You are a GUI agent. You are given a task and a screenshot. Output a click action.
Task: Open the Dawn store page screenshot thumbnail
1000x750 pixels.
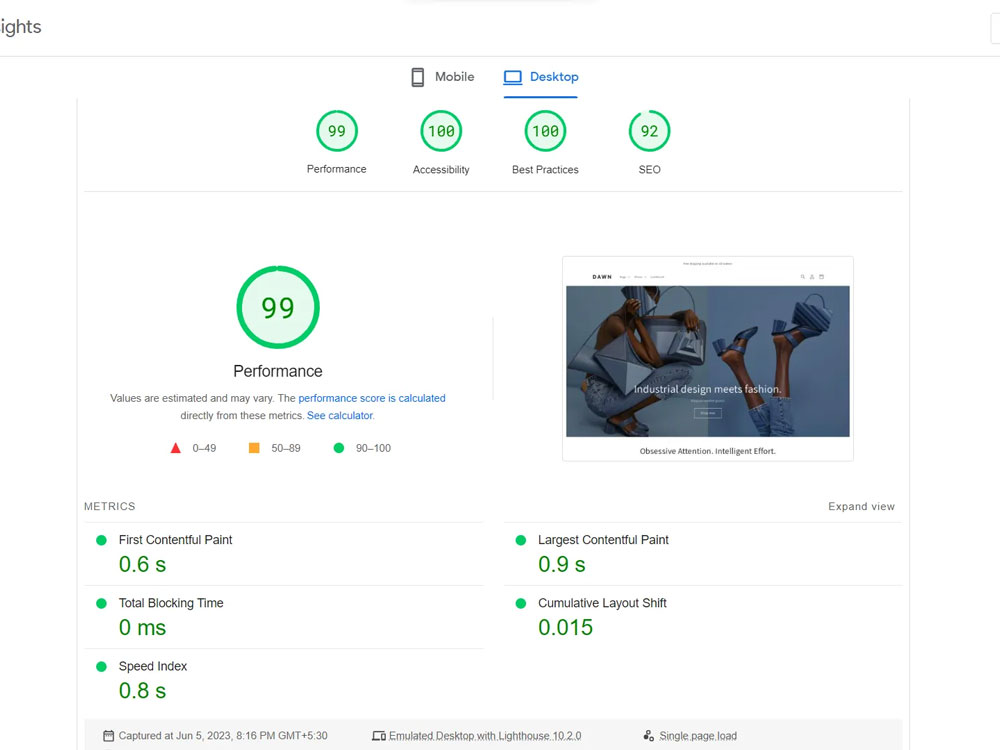tap(708, 358)
